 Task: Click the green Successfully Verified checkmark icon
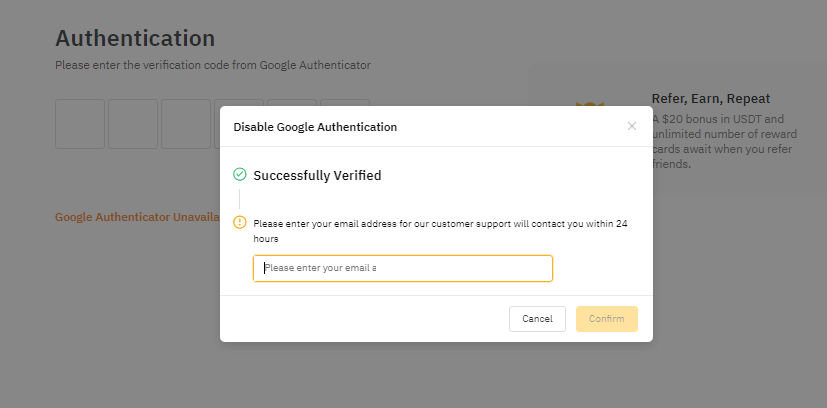click(x=239, y=175)
